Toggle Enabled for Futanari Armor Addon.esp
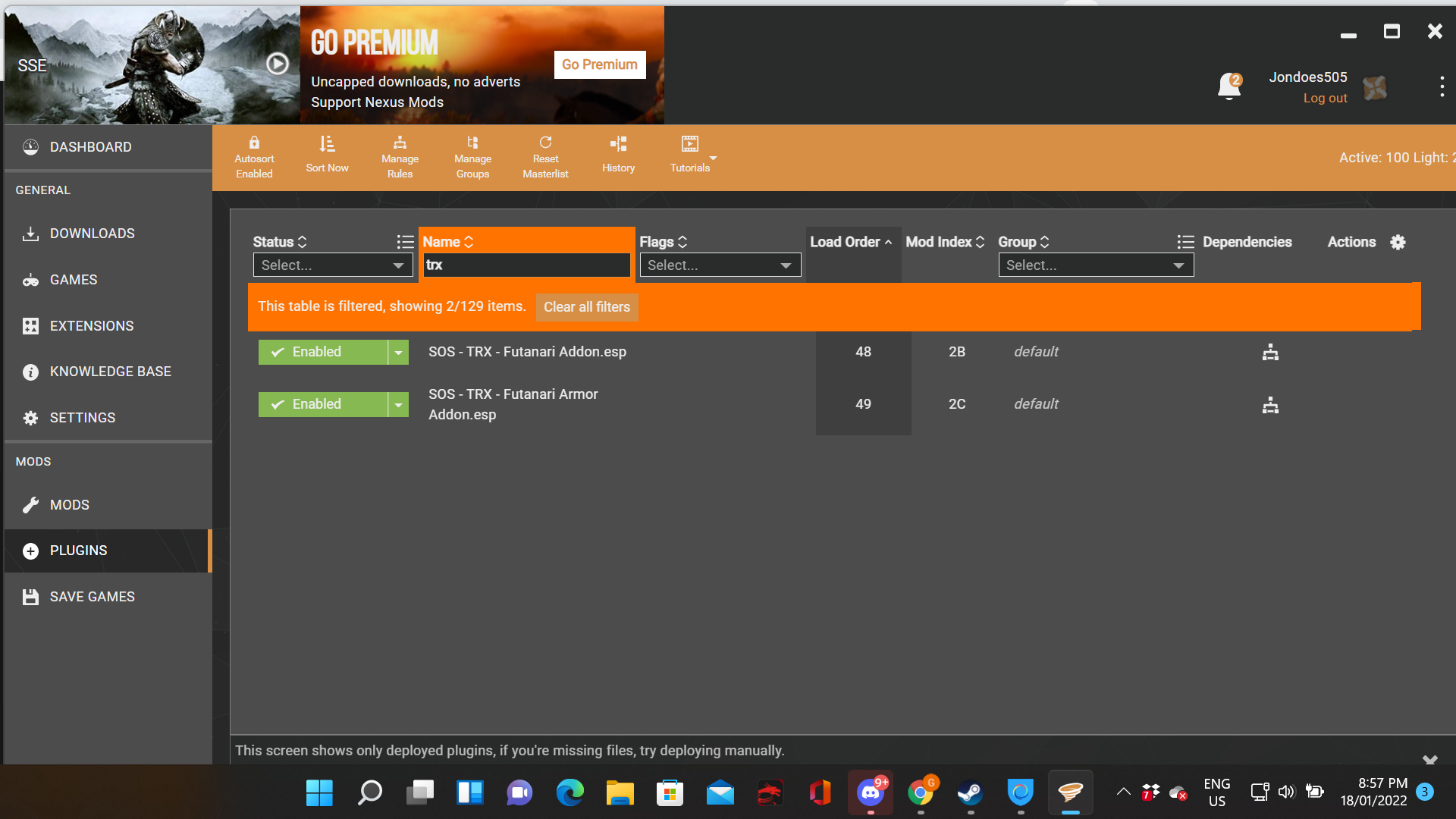Image resolution: width=1456 pixels, height=819 pixels. (323, 404)
